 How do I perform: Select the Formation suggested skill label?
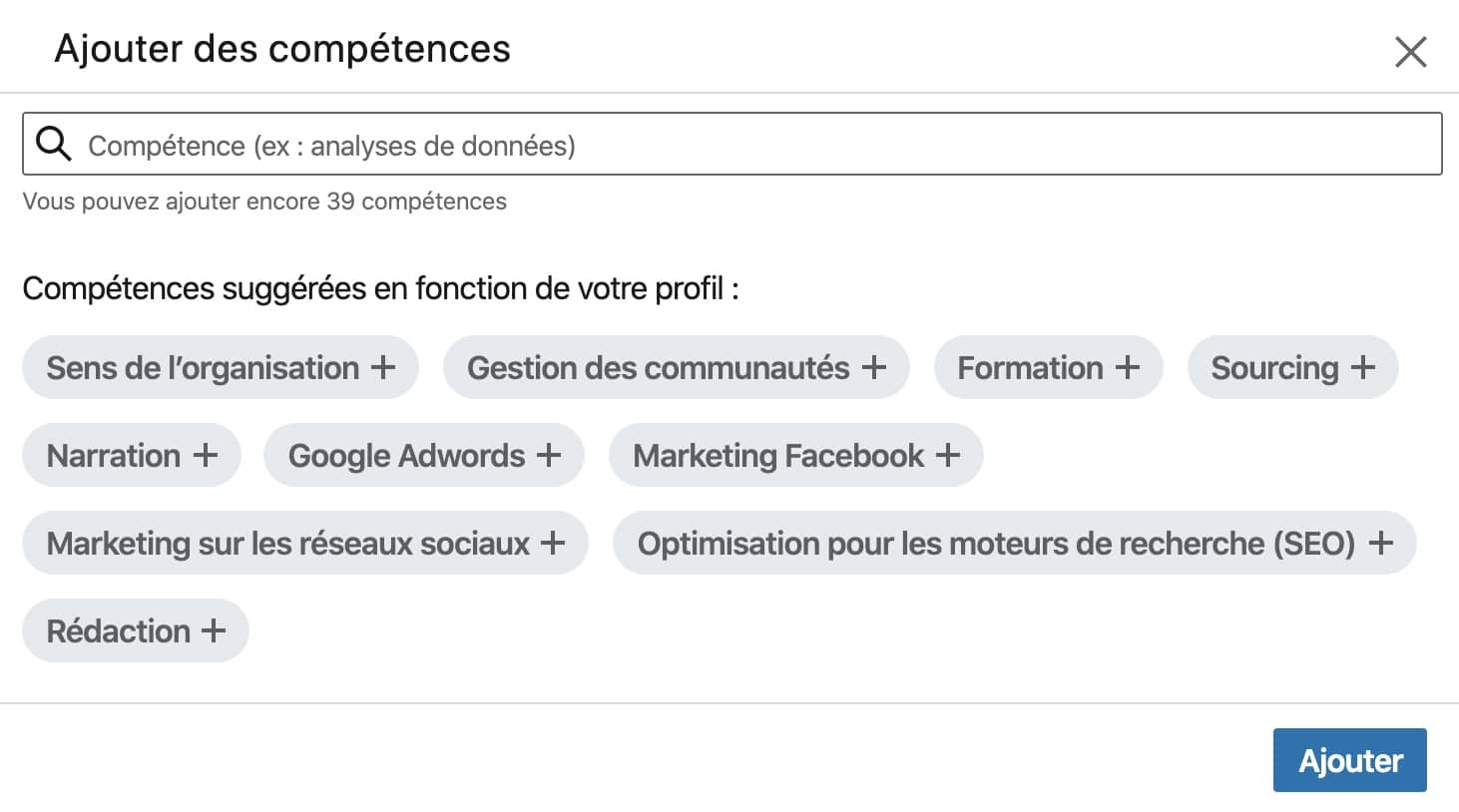click(x=1030, y=367)
